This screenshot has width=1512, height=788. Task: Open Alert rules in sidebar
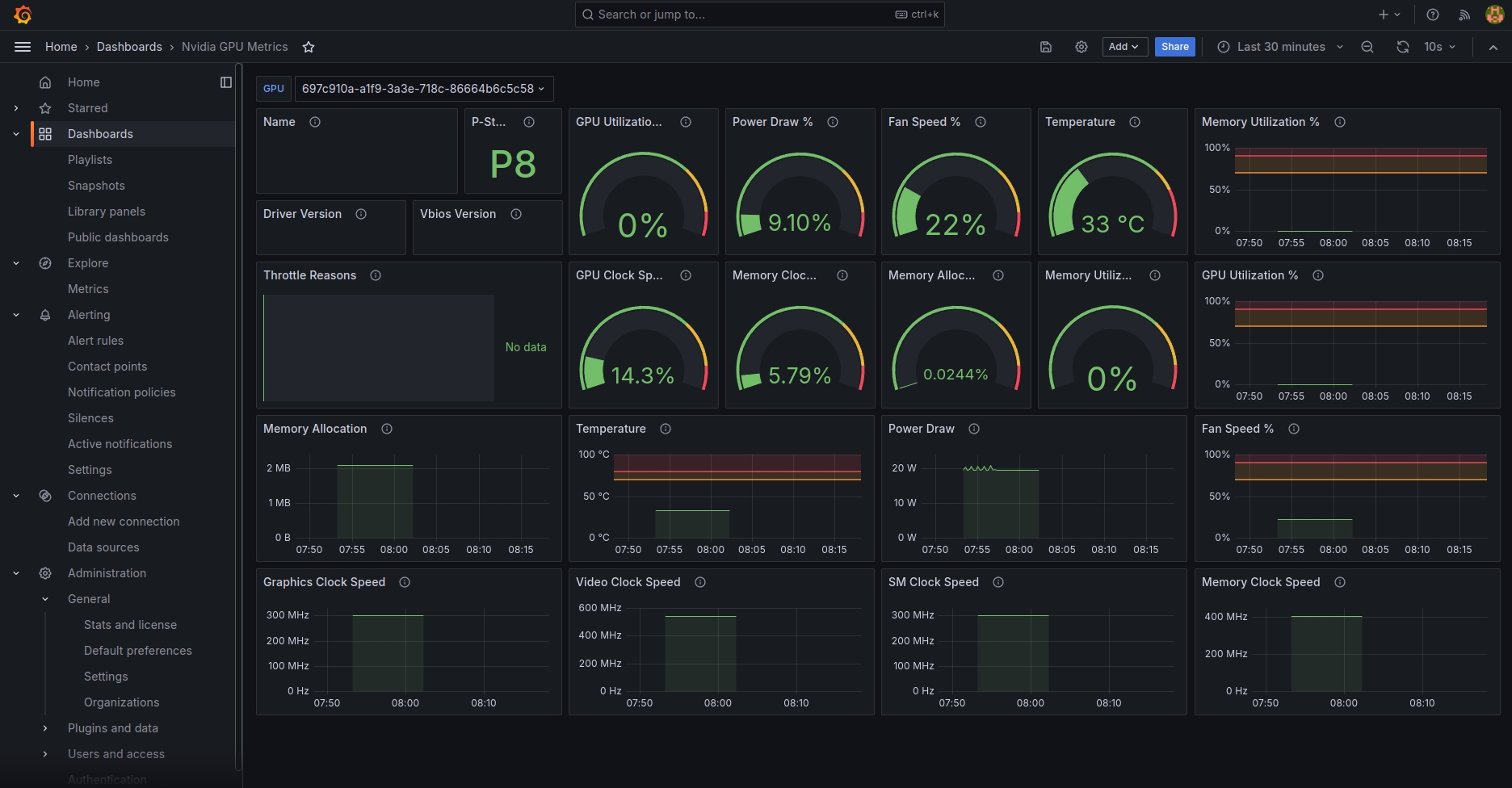95,341
